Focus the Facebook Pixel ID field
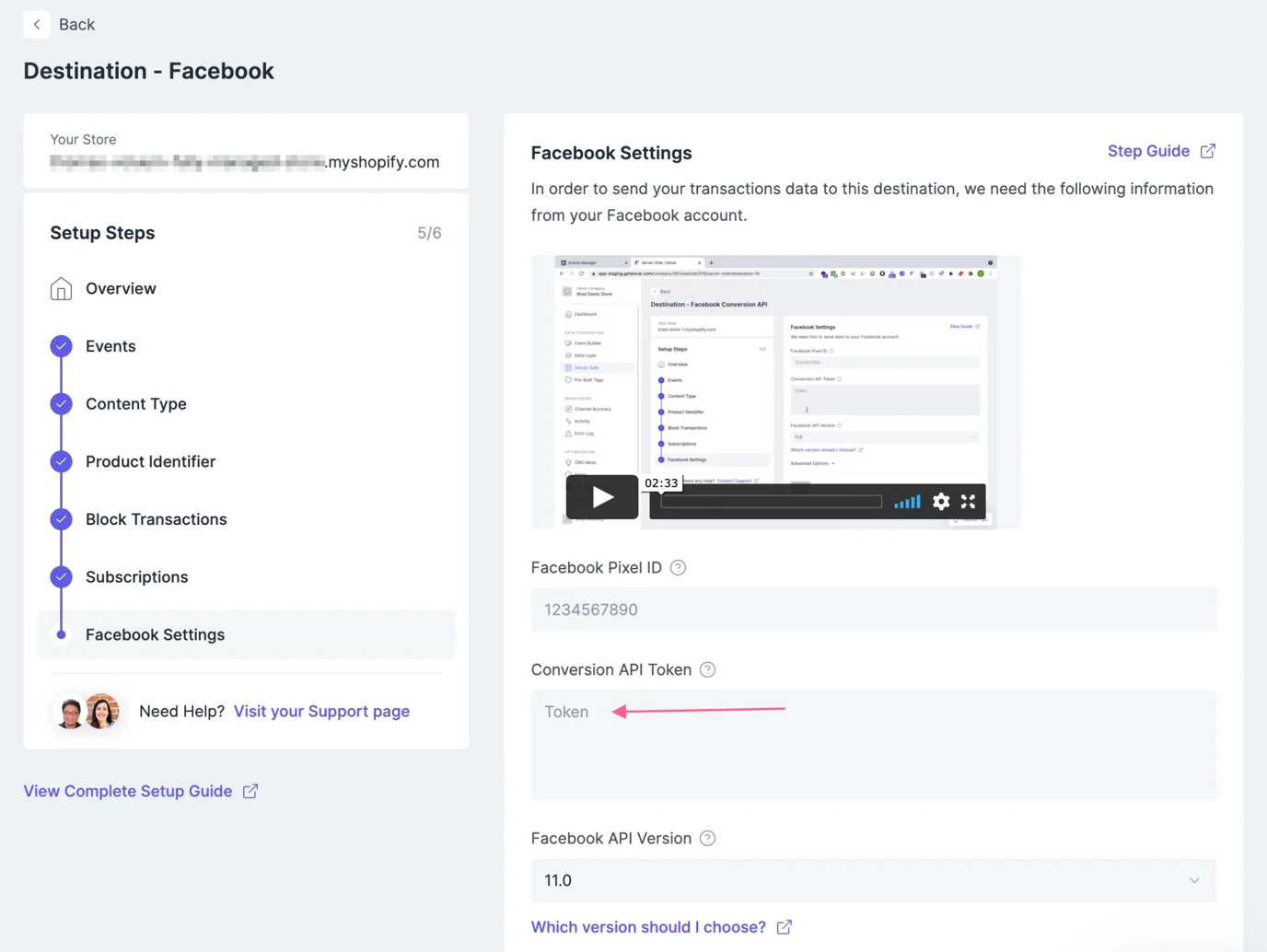This screenshot has height=952, width=1267. [x=873, y=610]
